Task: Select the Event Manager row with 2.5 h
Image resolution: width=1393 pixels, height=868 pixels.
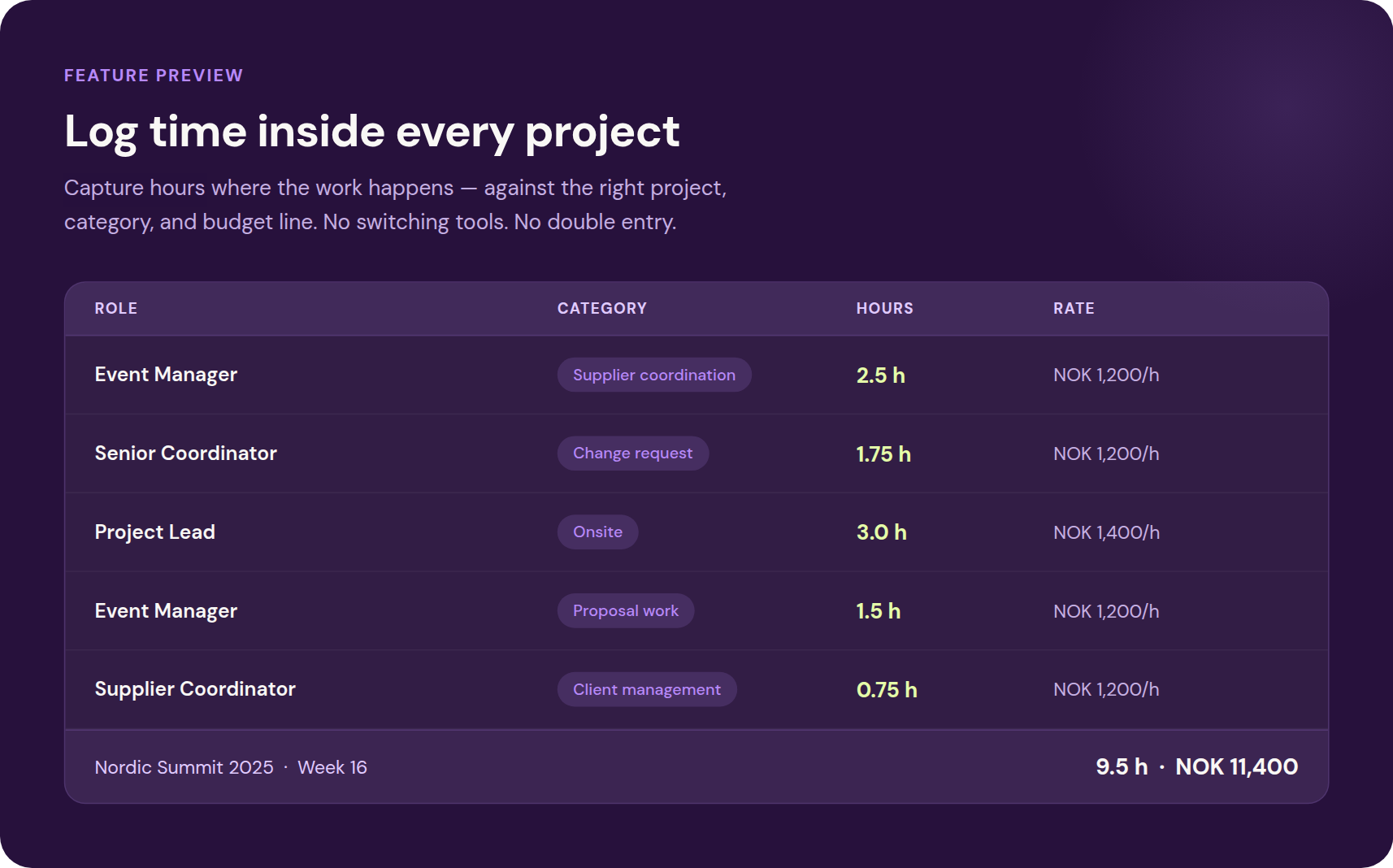Action: click(x=166, y=375)
